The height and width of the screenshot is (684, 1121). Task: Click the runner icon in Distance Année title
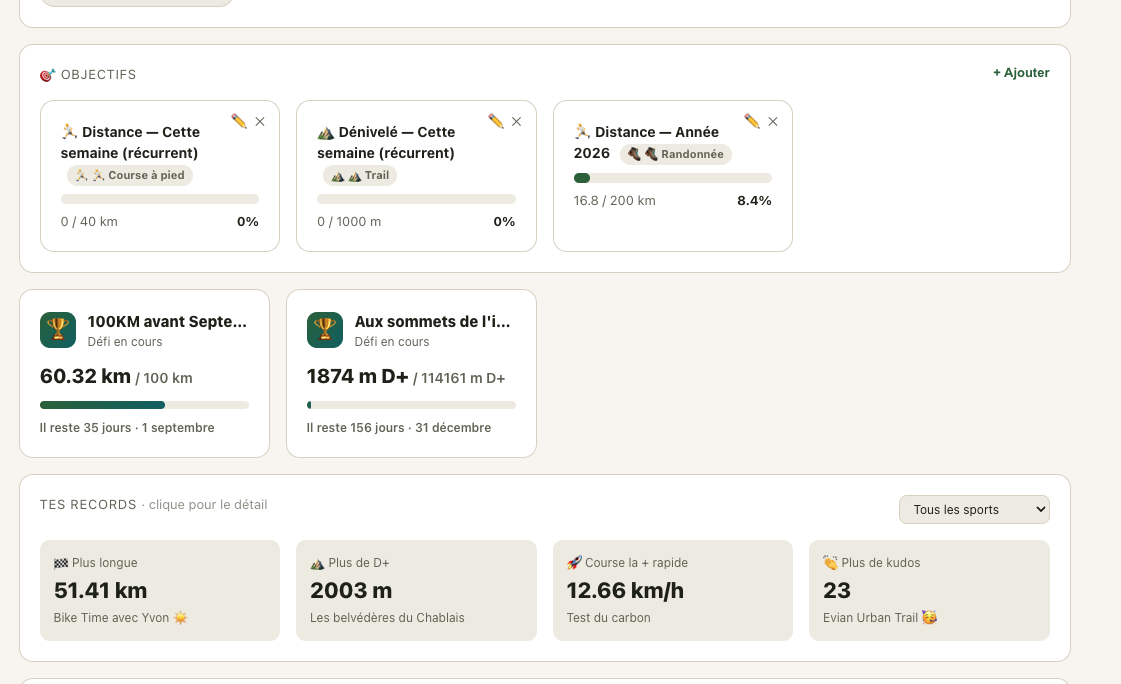coord(582,132)
